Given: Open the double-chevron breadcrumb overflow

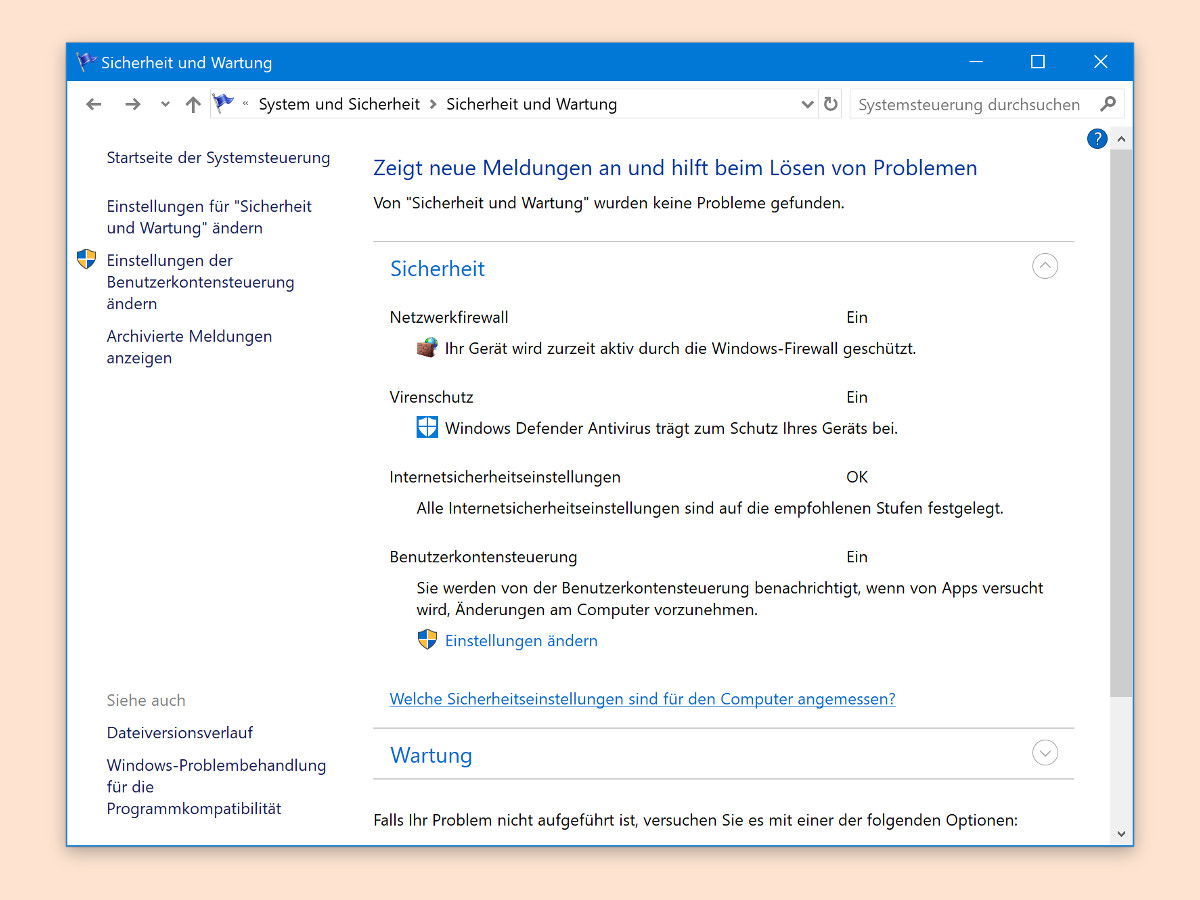Looking at the screenshot, I should coord(245,104).
